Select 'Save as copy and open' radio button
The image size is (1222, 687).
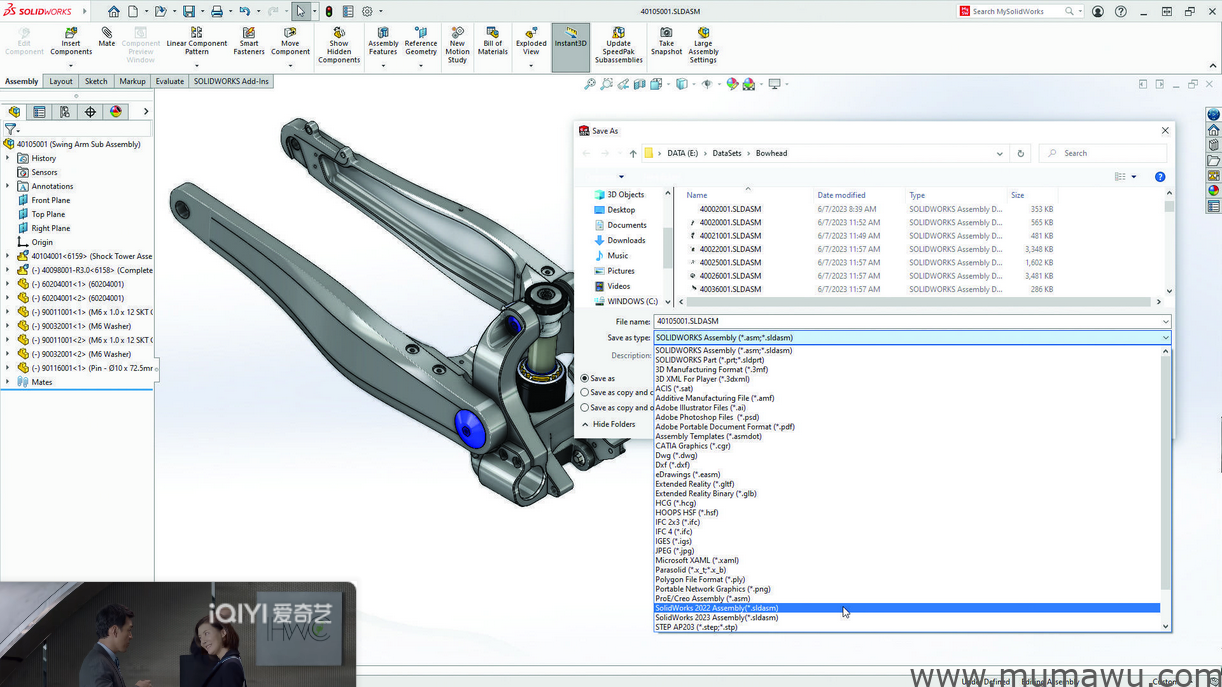(x=585, y=408)
